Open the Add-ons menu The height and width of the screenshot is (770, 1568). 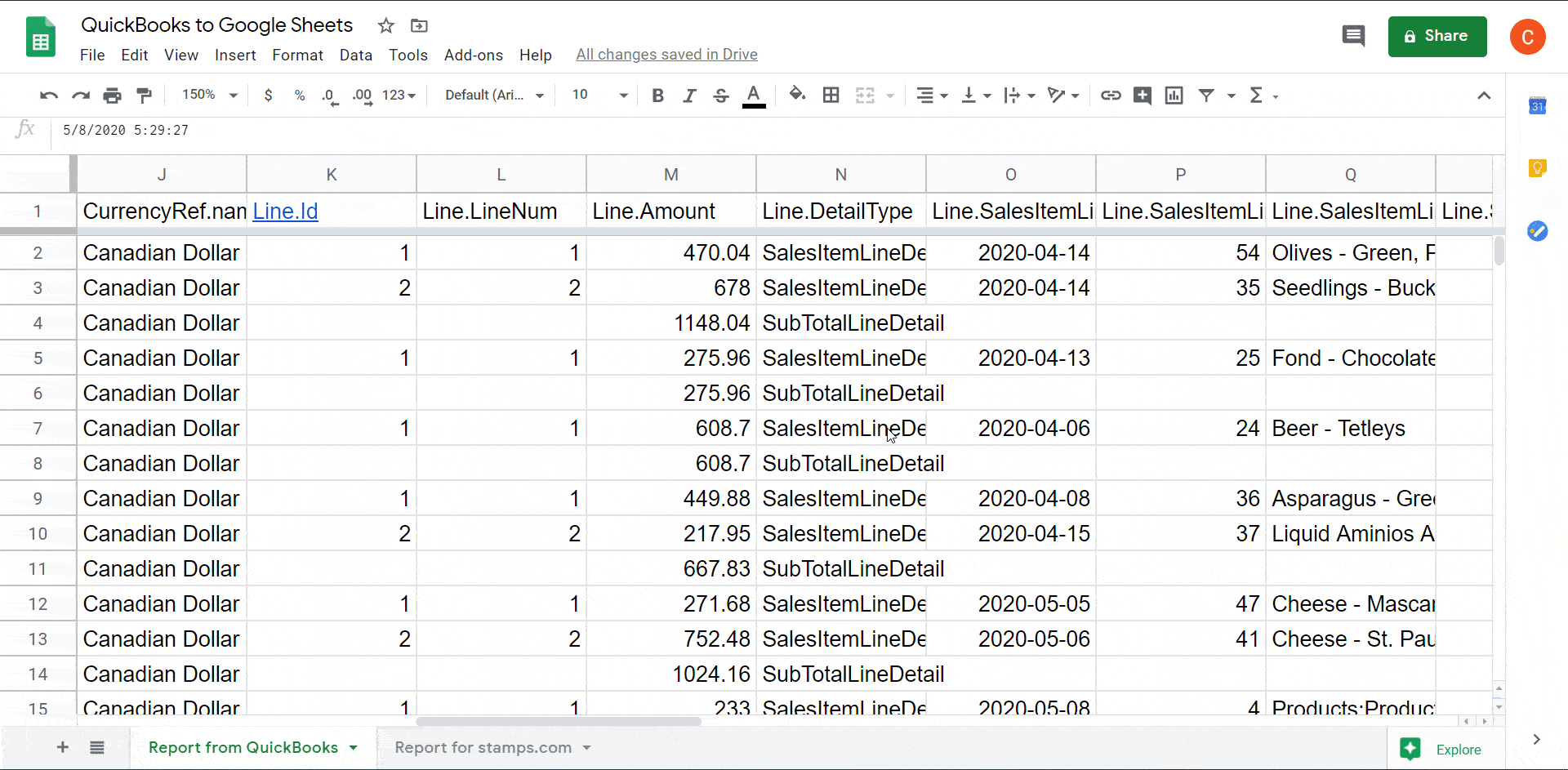click(x=473, y=55)
